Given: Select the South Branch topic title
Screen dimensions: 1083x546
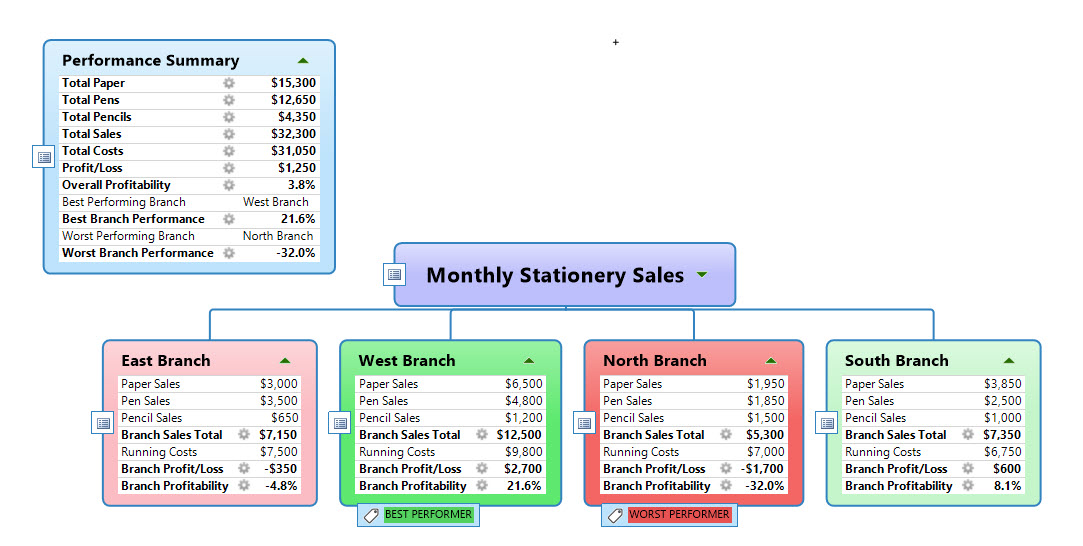Looking at the screenshot, I should (x=896, y=361).
